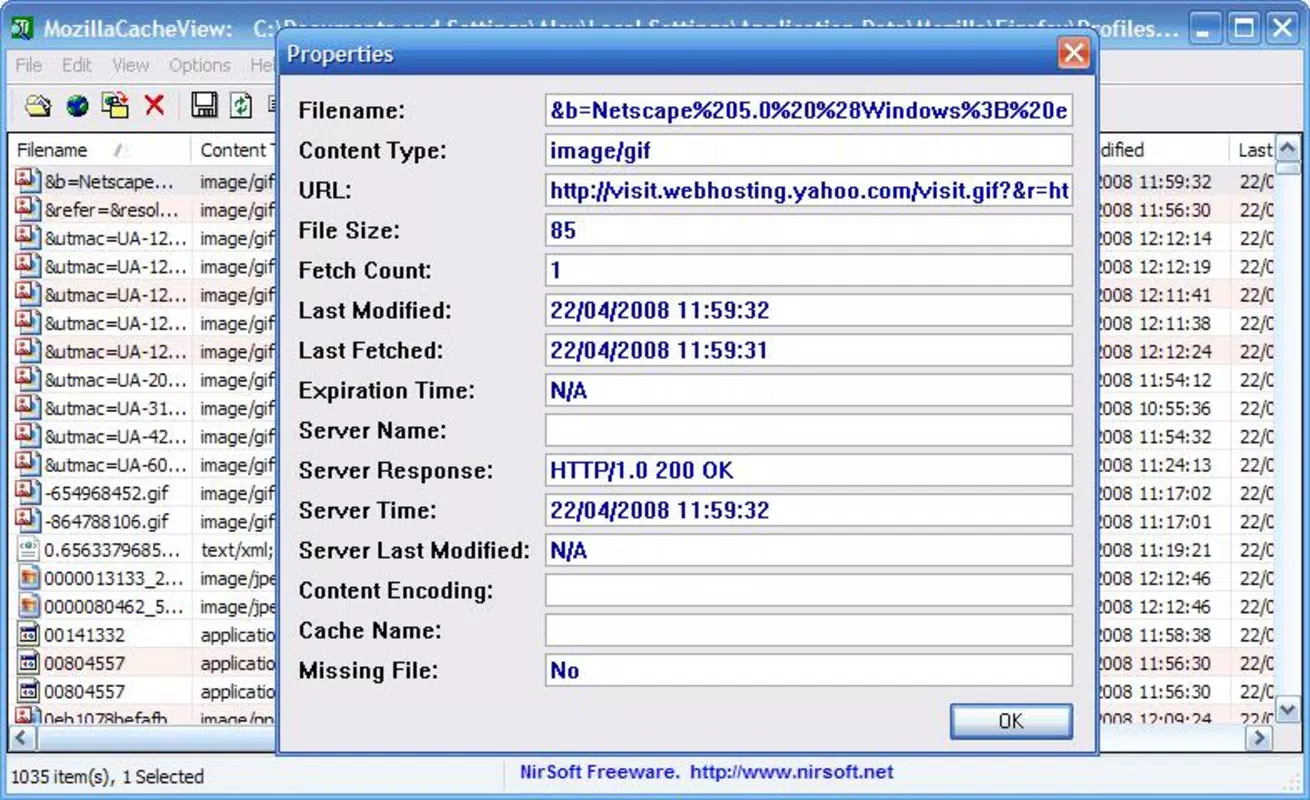Click the file icon beside -864788106.gif

coord(27,520)
